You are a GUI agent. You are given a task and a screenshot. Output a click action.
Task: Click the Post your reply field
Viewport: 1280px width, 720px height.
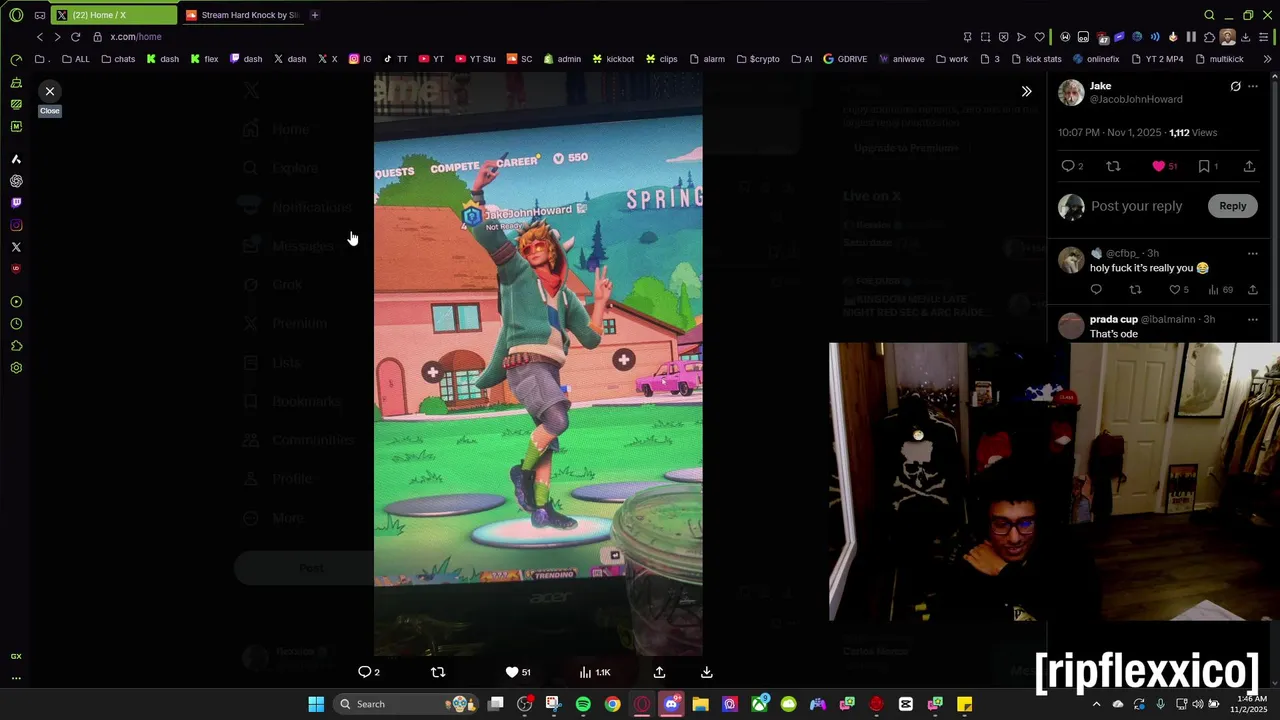[x=1136, y=206]
